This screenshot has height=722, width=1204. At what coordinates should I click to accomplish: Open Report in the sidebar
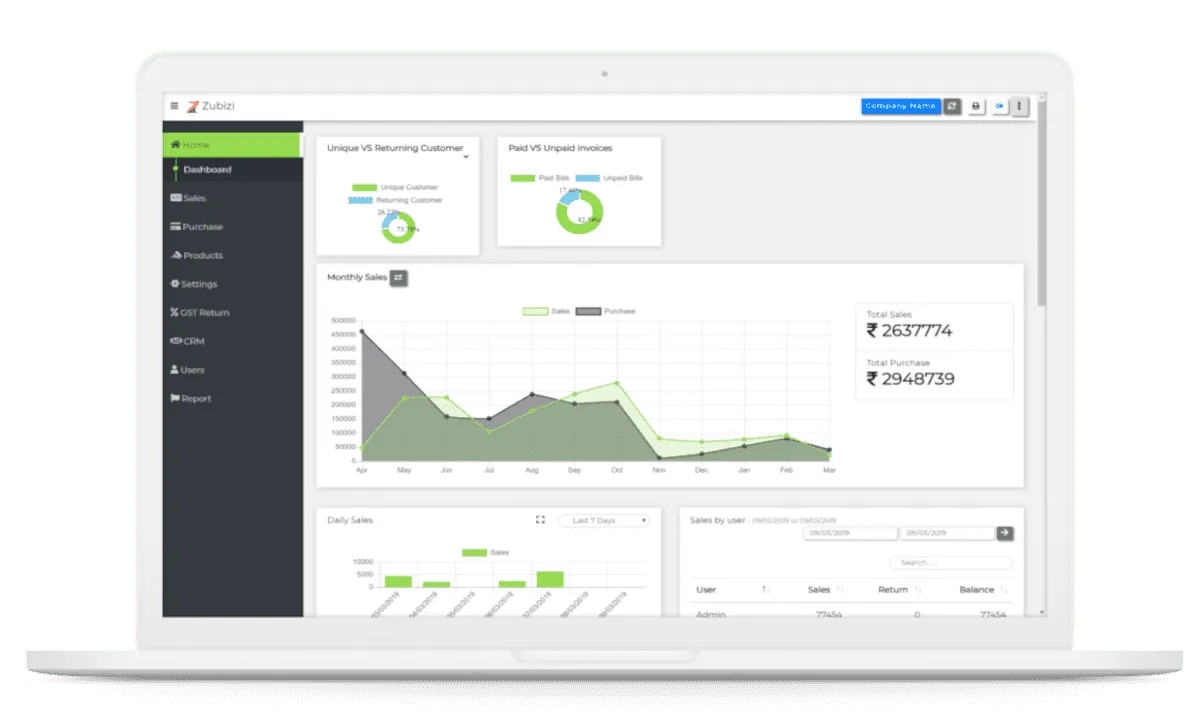coord(191,399)
